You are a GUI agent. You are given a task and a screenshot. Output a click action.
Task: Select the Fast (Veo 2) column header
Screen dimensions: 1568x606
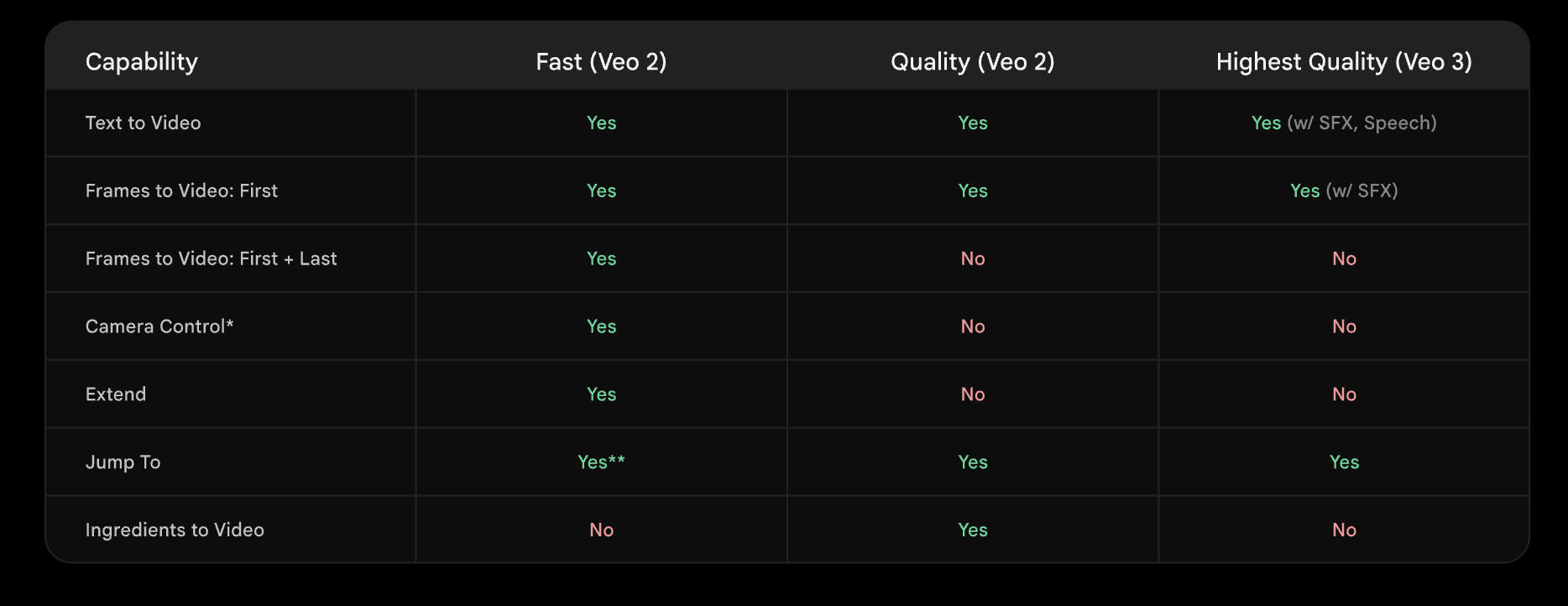601,61
